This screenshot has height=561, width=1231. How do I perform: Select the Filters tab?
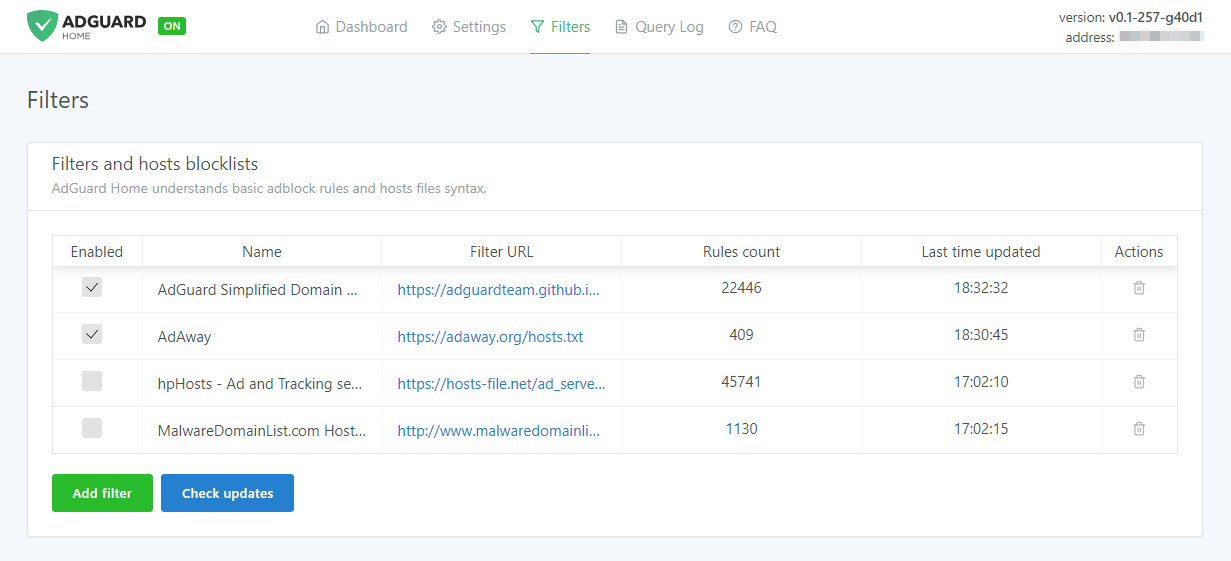click(x=560, y=27)
